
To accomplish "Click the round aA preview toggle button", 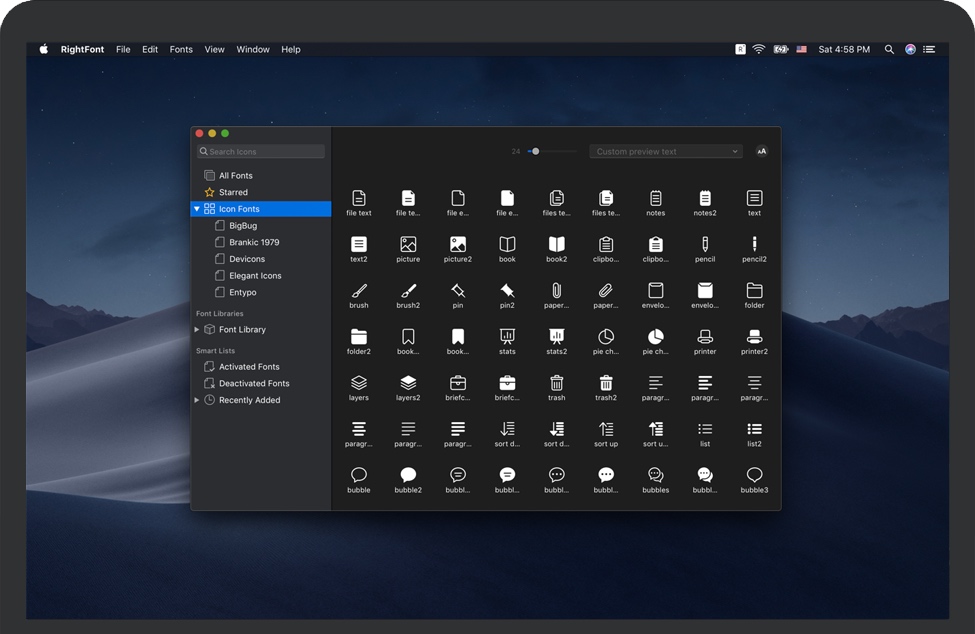I will [762, 151].
